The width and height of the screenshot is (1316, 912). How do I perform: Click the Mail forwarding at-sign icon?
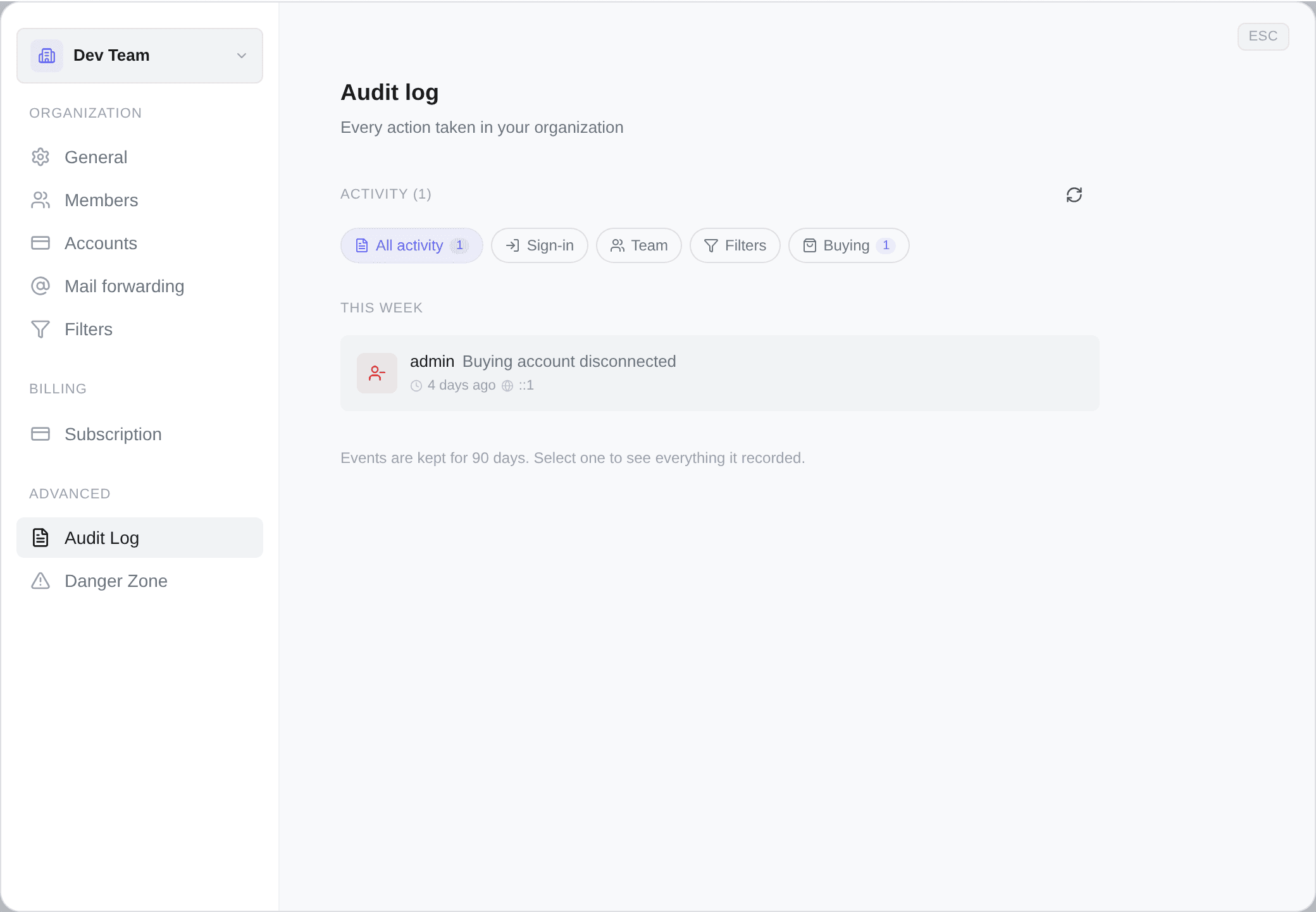(x=40, y=286)
